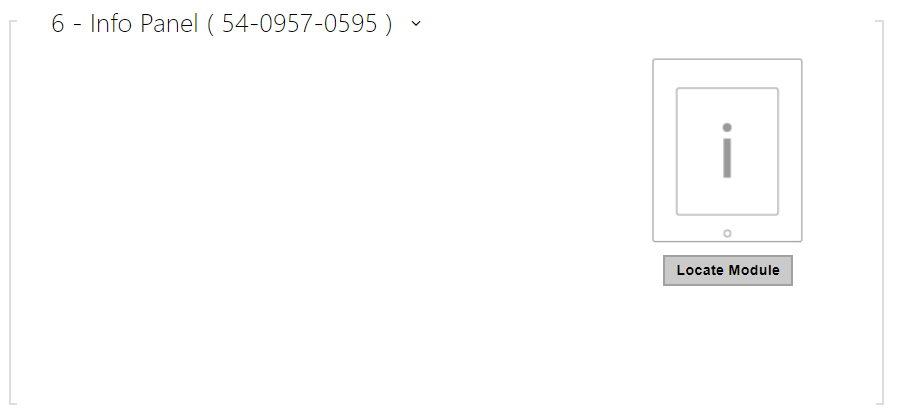Click the opening parenthesis before serial number
This screenshot has height=418, width=902.
click(x=211, y=24)
